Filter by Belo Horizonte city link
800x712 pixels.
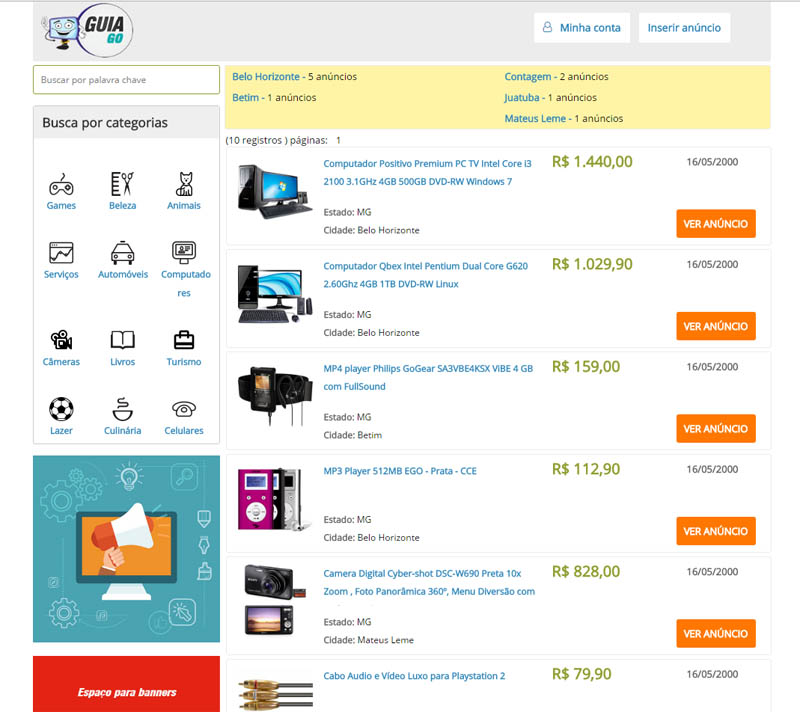pos(266,77)
